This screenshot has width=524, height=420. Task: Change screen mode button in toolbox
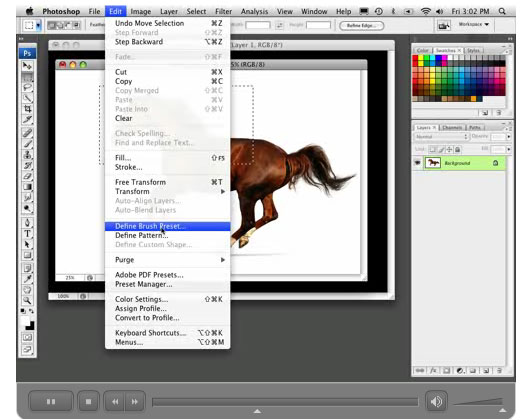click(27, 349)
